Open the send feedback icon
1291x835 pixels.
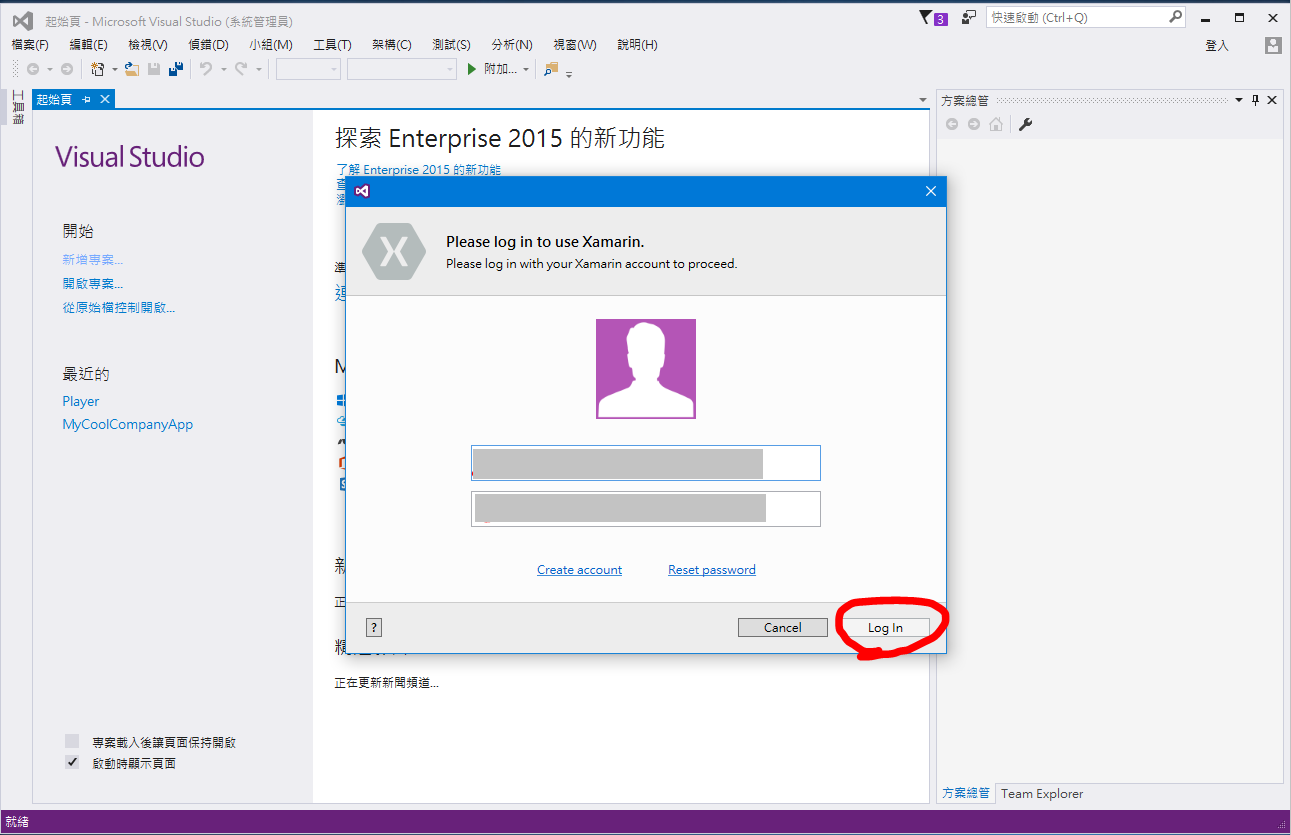(969, 17)
